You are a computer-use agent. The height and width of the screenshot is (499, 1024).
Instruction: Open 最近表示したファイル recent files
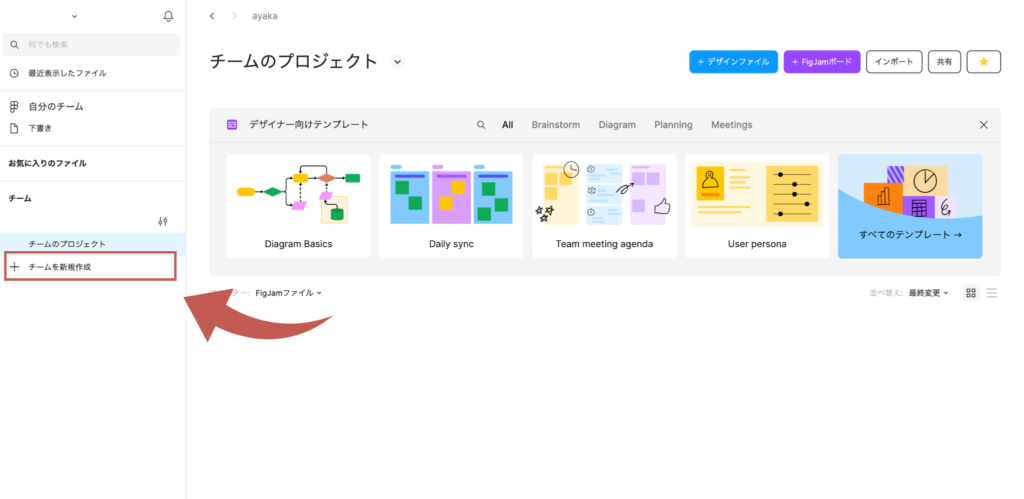pos(66,73)
